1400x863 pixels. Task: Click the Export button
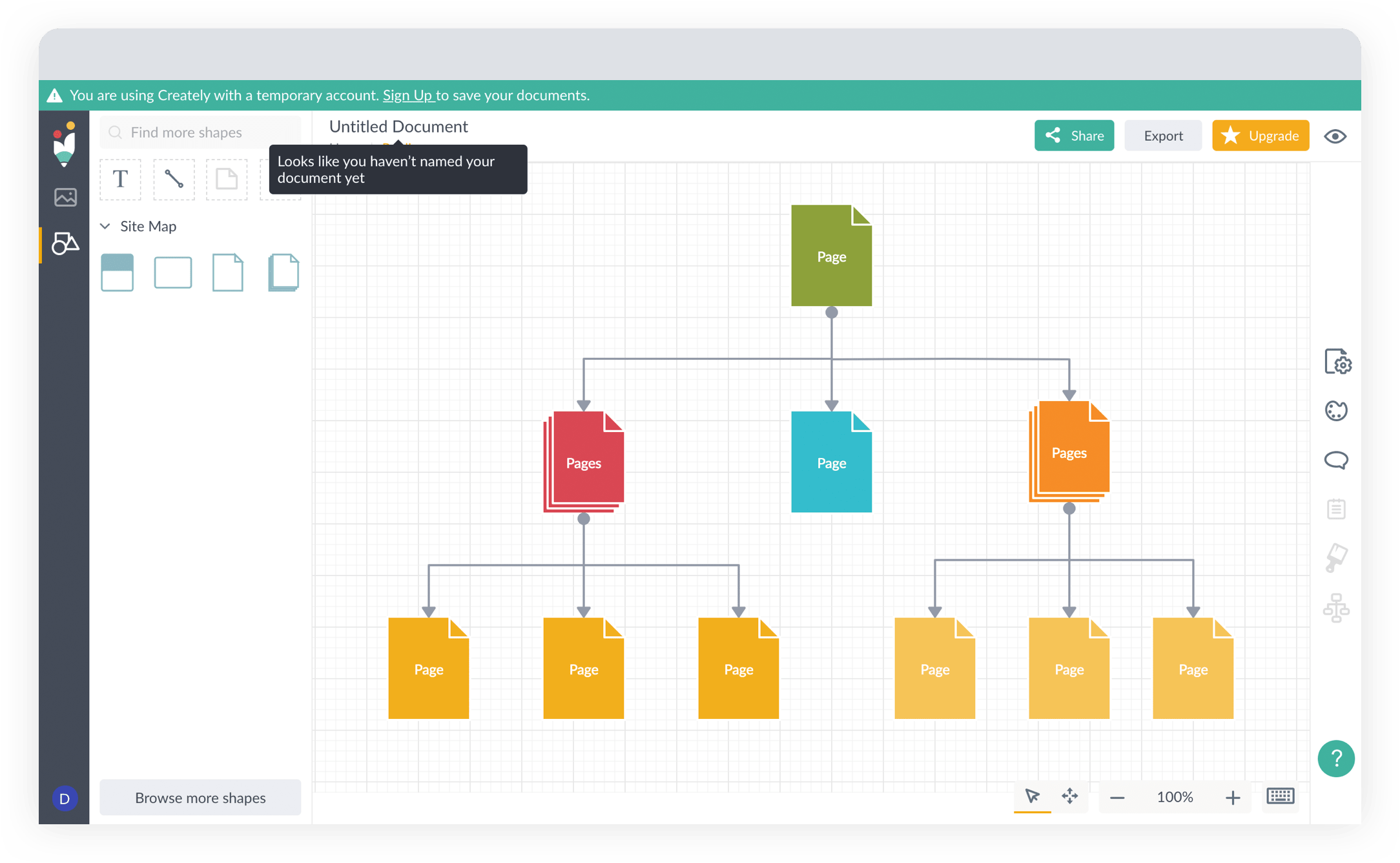click(x=1163, y=136)
